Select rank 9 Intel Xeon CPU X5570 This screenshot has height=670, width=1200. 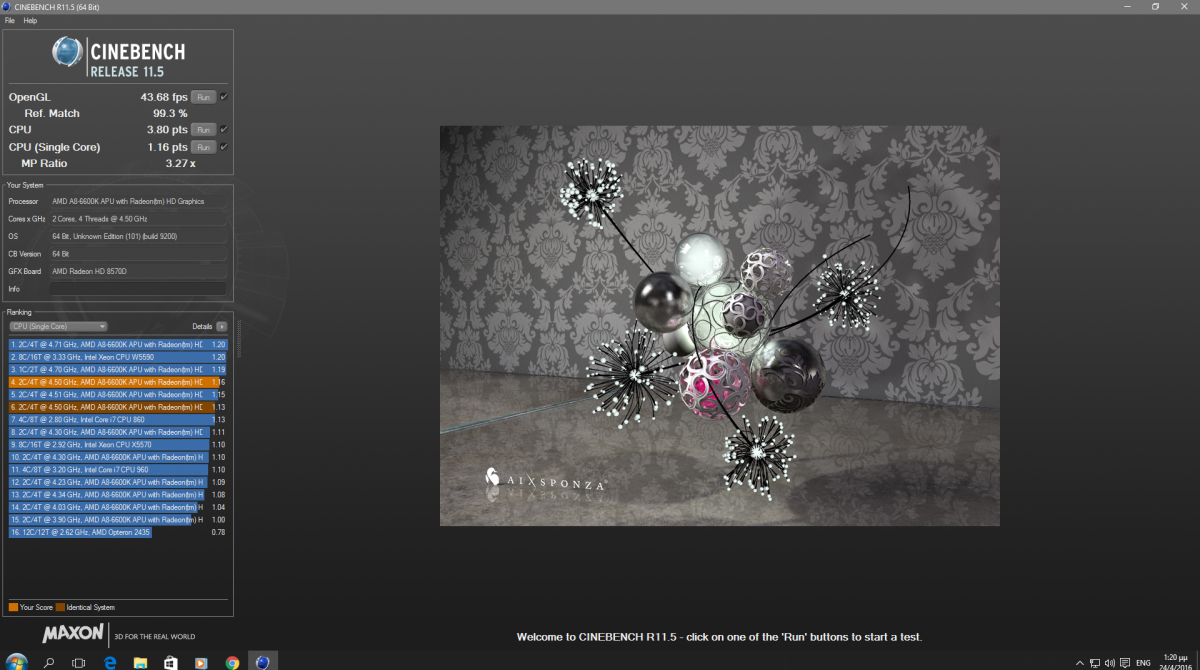click(118, 445)
